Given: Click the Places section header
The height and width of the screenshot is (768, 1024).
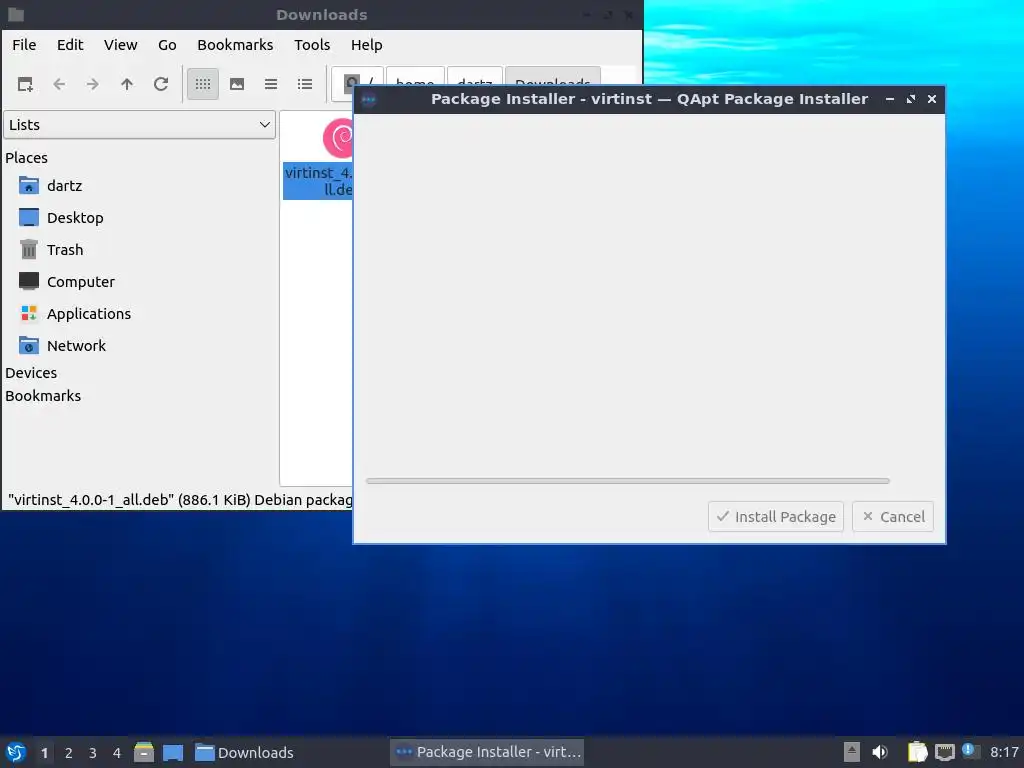Looking at the screenshot, I should click(x=26, y=158).
